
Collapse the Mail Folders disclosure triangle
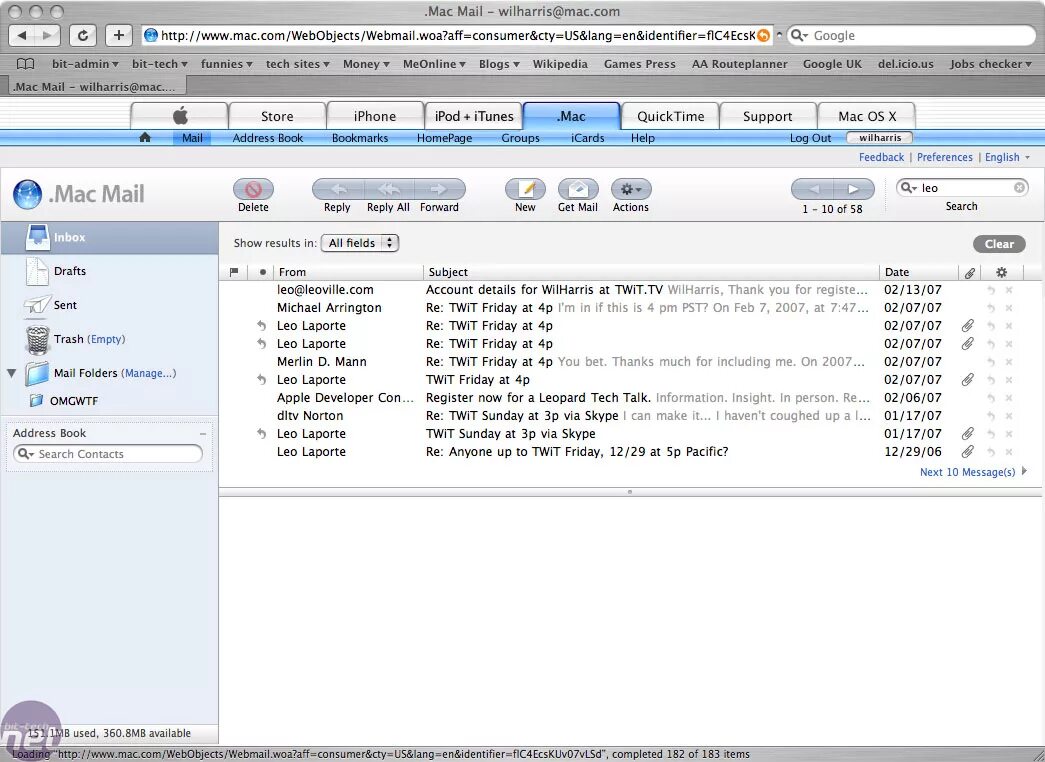click(x=11, y=373)
